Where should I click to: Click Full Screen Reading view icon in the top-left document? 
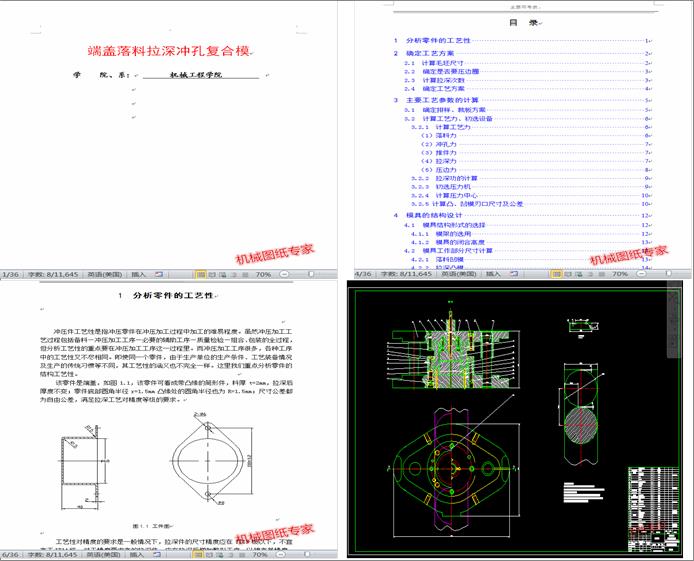point(212,274)
